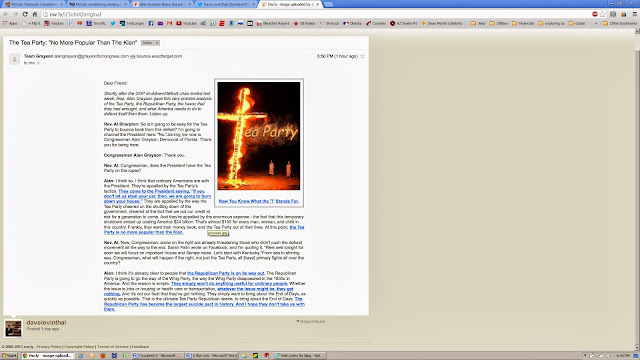Open a new browser tab
This screenshot has height=360, width=640.
328,4
